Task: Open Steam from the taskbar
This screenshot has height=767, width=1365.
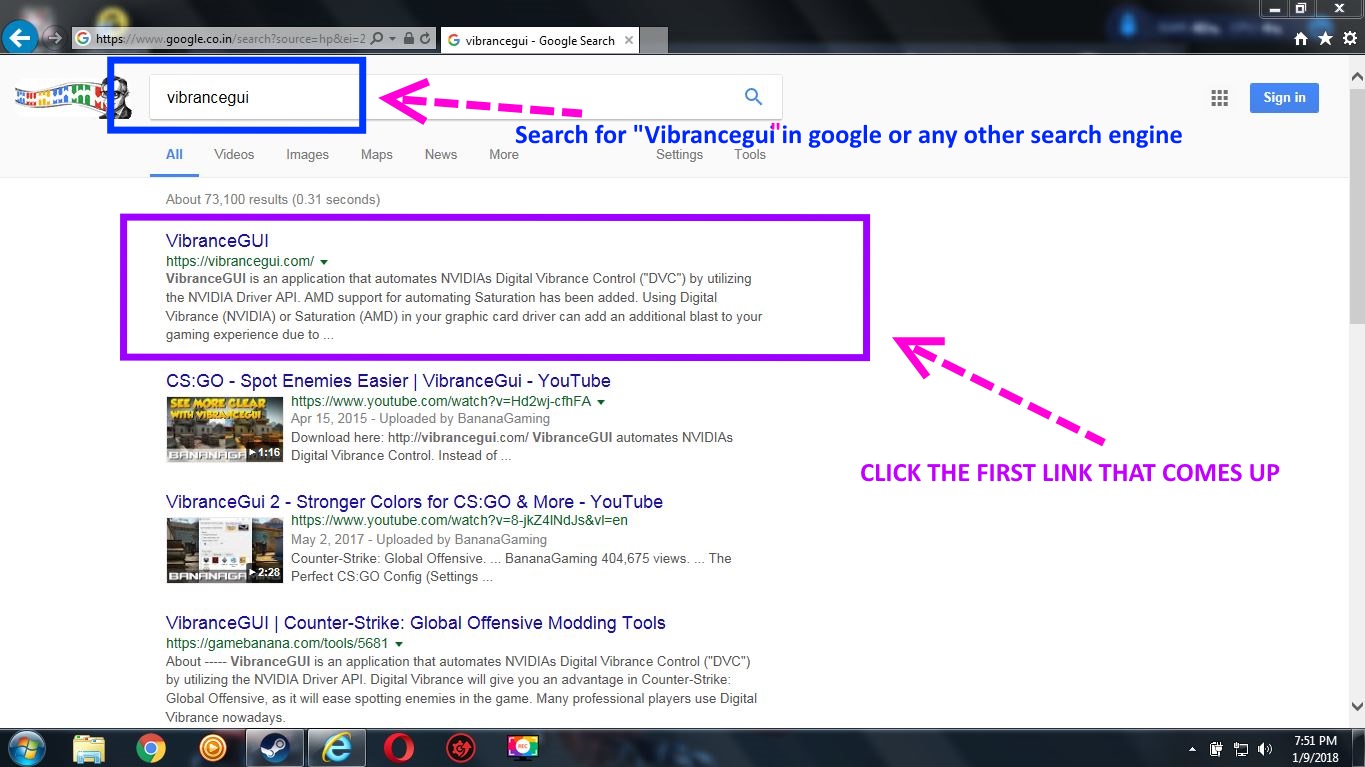Action: coord(274,747)
